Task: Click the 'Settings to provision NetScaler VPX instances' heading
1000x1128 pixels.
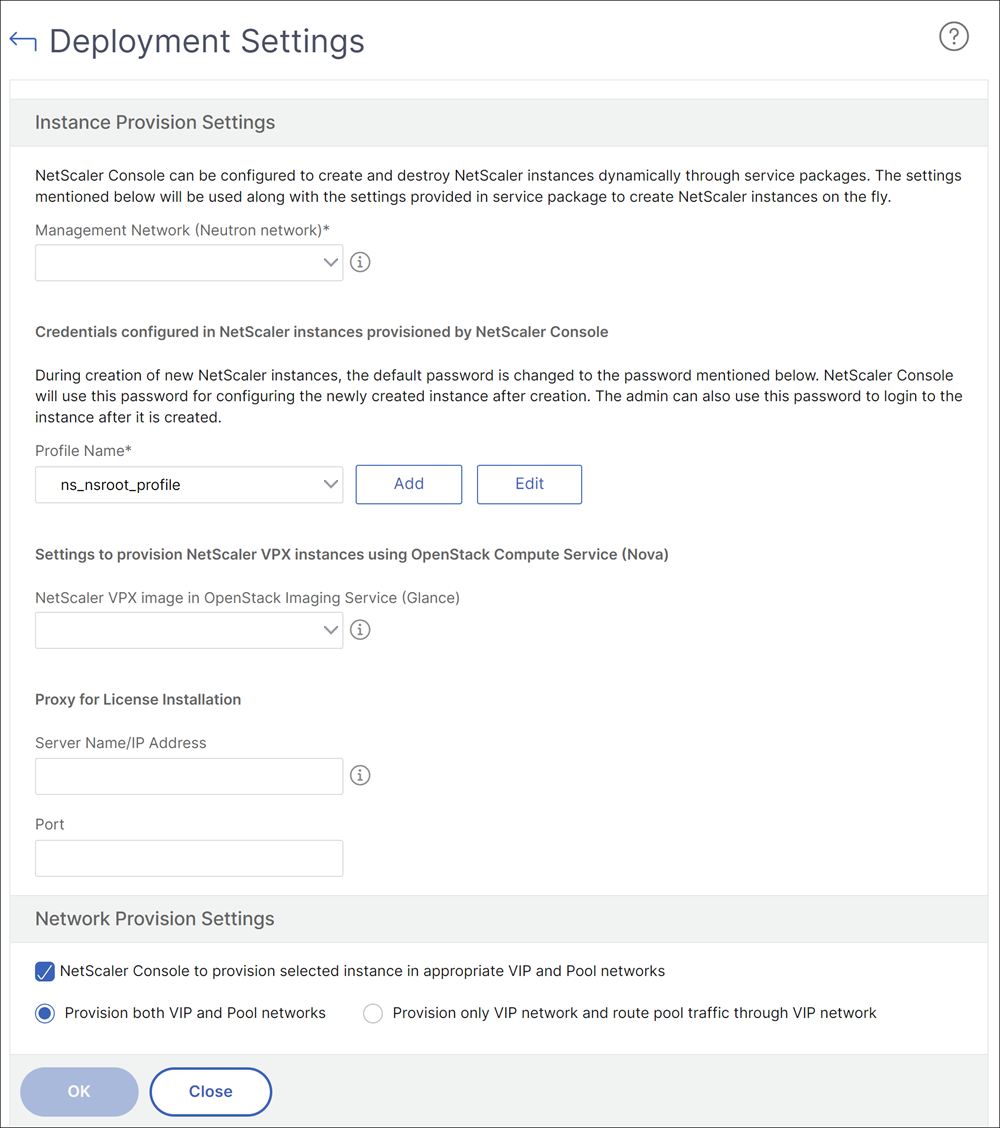Action: click(x=352, y=555)
